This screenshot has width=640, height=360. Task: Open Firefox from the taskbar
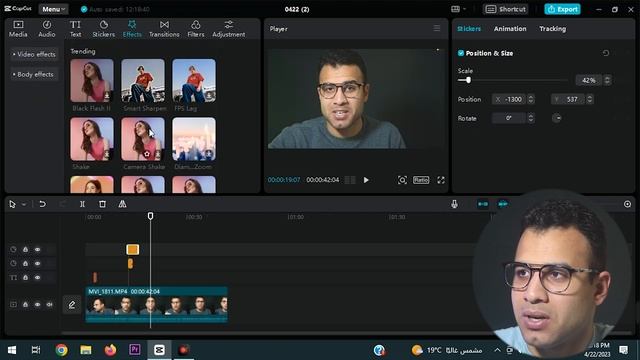(x=110, y=349)
